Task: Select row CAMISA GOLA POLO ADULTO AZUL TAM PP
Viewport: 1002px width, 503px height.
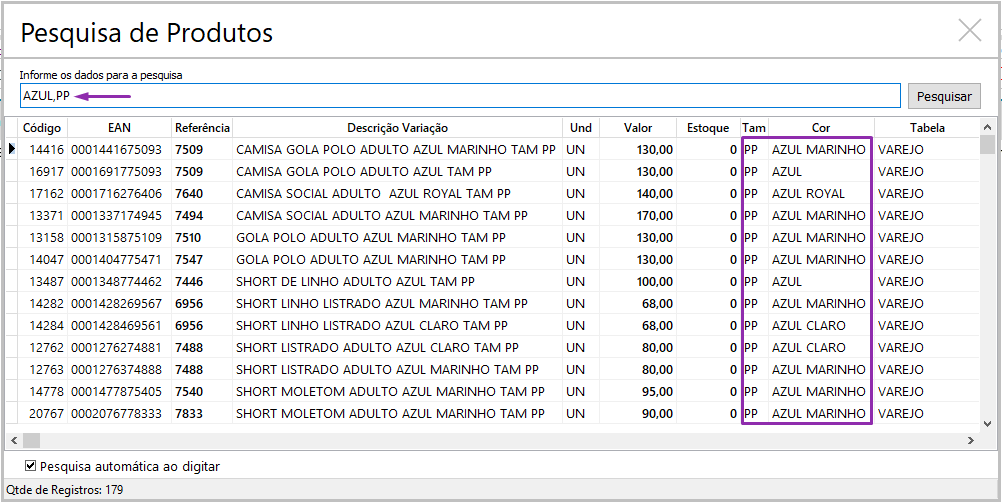Action: (x=395, y=172)
